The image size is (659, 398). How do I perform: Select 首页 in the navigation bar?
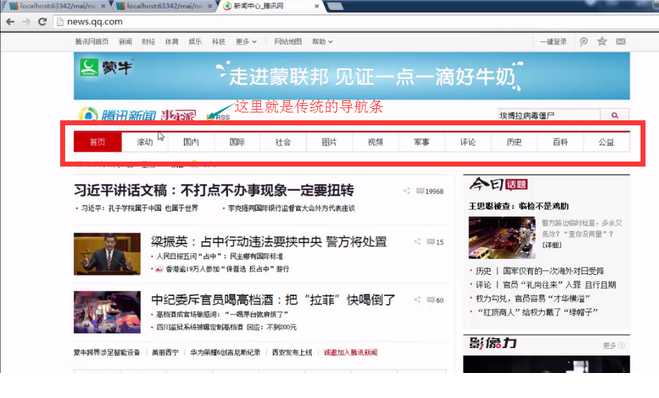(98, 142)
